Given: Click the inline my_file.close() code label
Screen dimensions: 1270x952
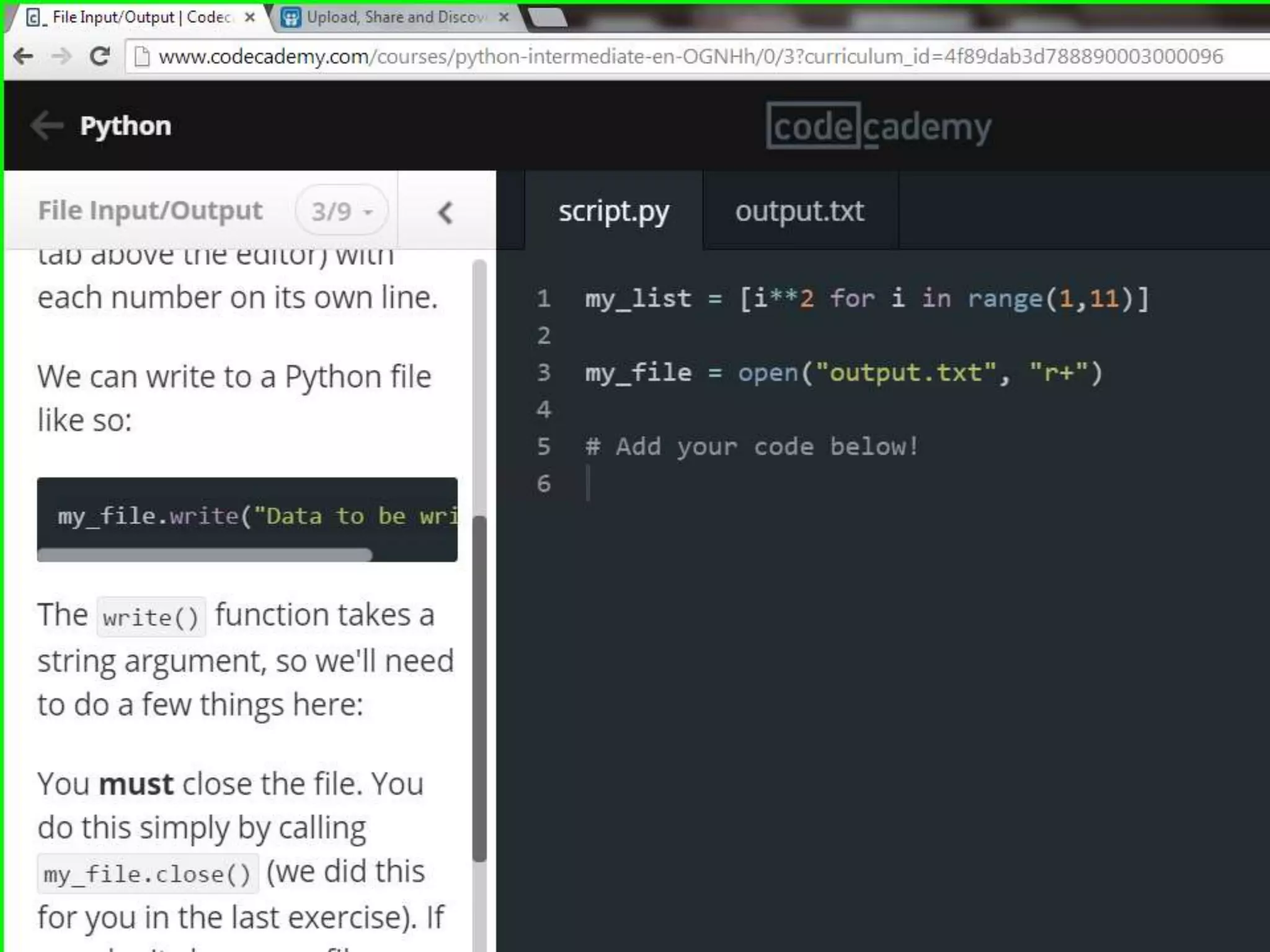Looking at the screenshot, I should (148, 875).
